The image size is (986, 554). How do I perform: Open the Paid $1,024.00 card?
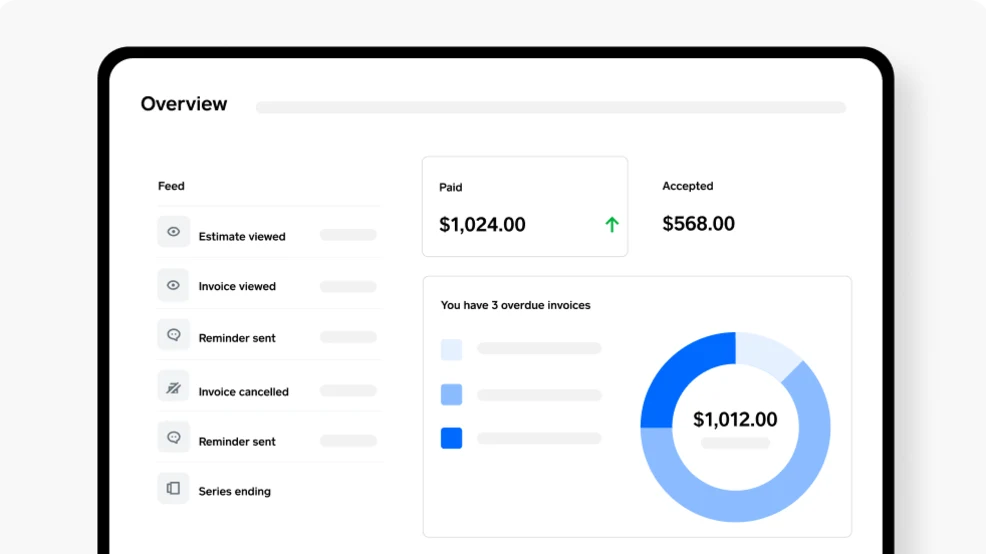[525, 207]
